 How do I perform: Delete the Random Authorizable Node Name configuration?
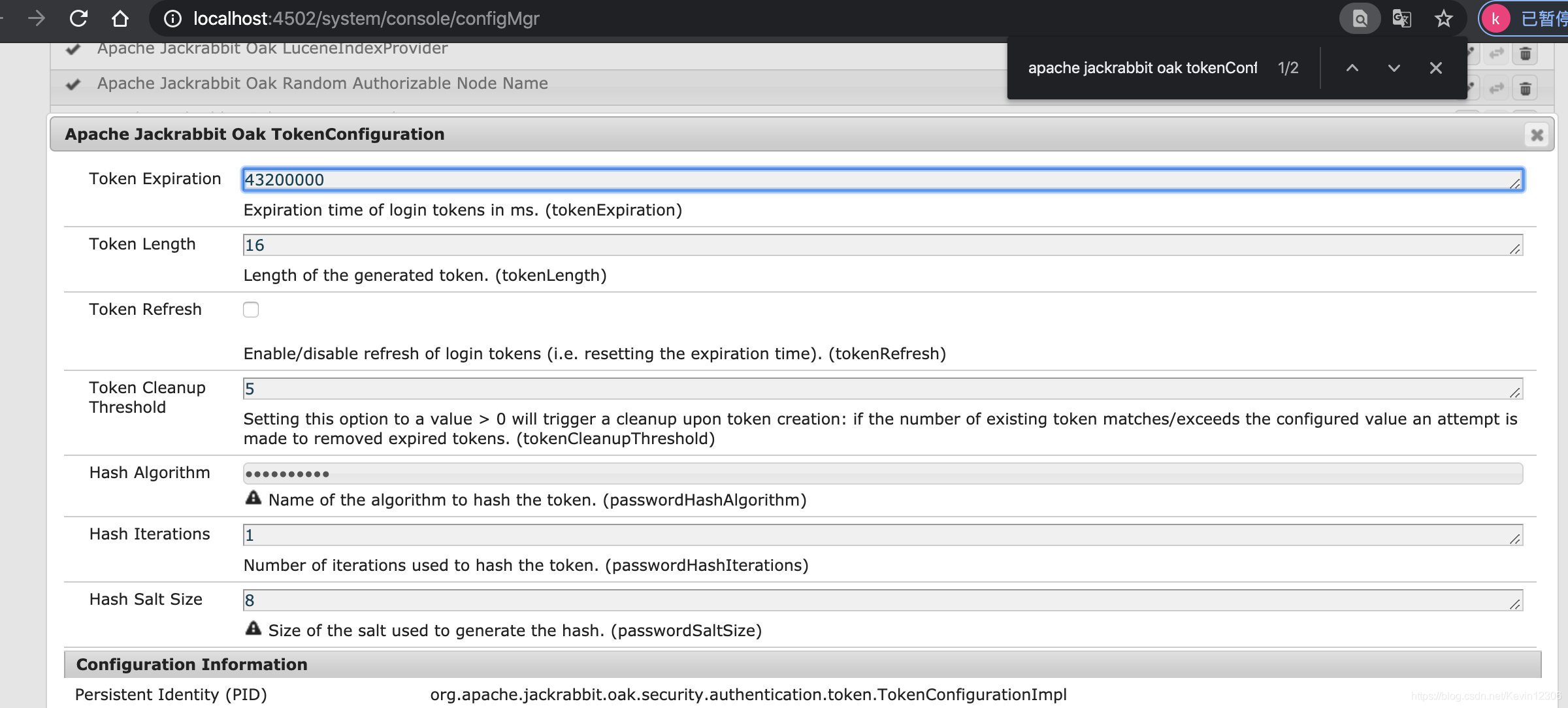tap(1526, 88)
